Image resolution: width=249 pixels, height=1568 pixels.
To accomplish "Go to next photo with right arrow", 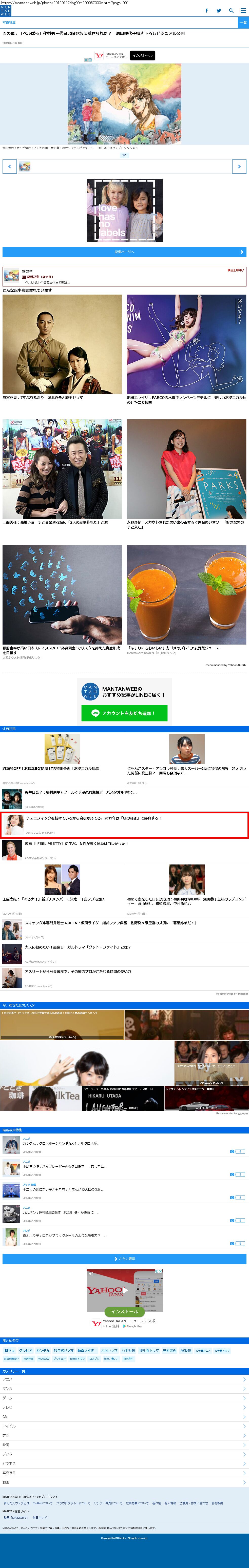I will 239,166.
